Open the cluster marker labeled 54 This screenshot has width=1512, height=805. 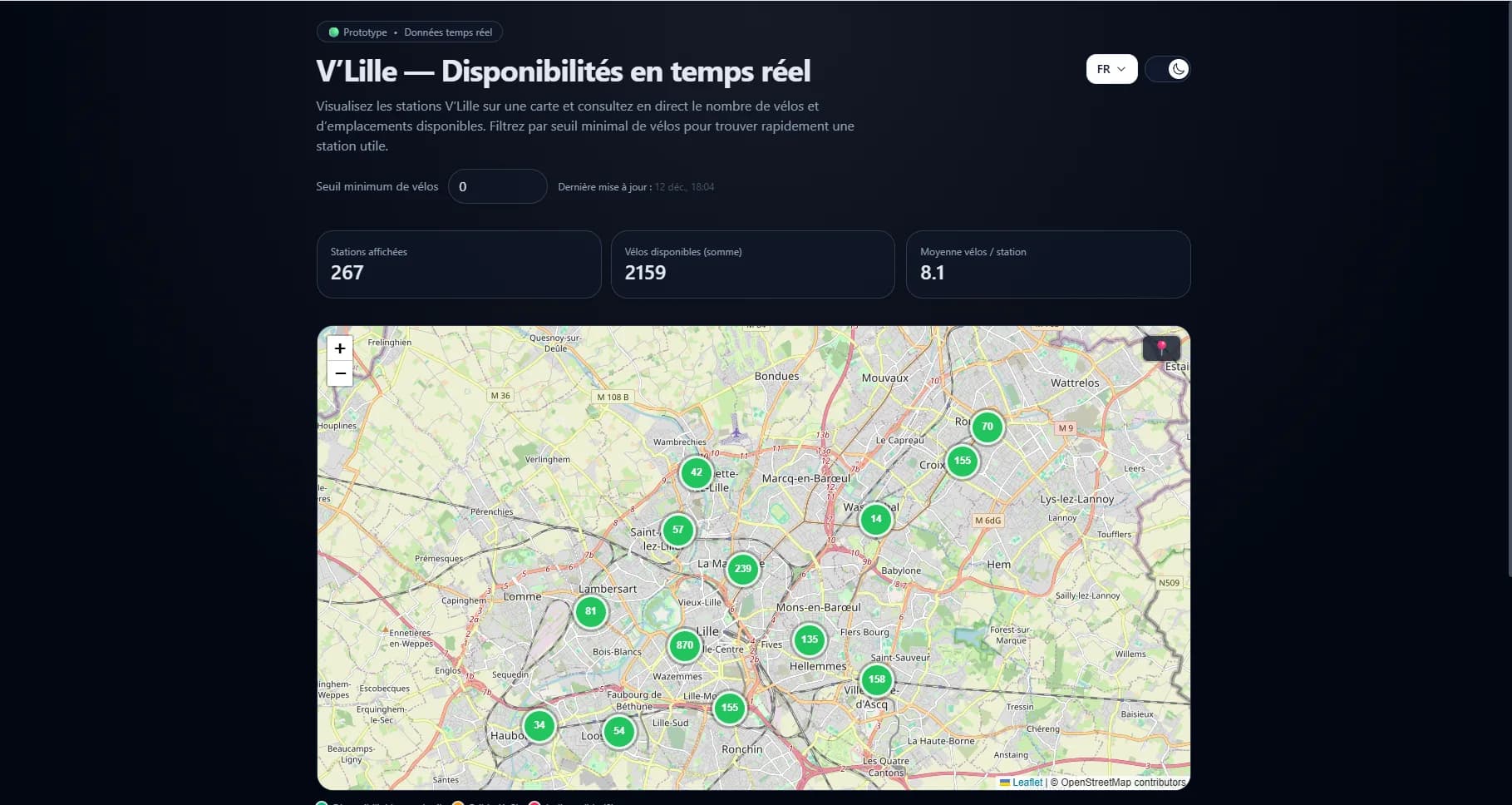click(619, 731)
